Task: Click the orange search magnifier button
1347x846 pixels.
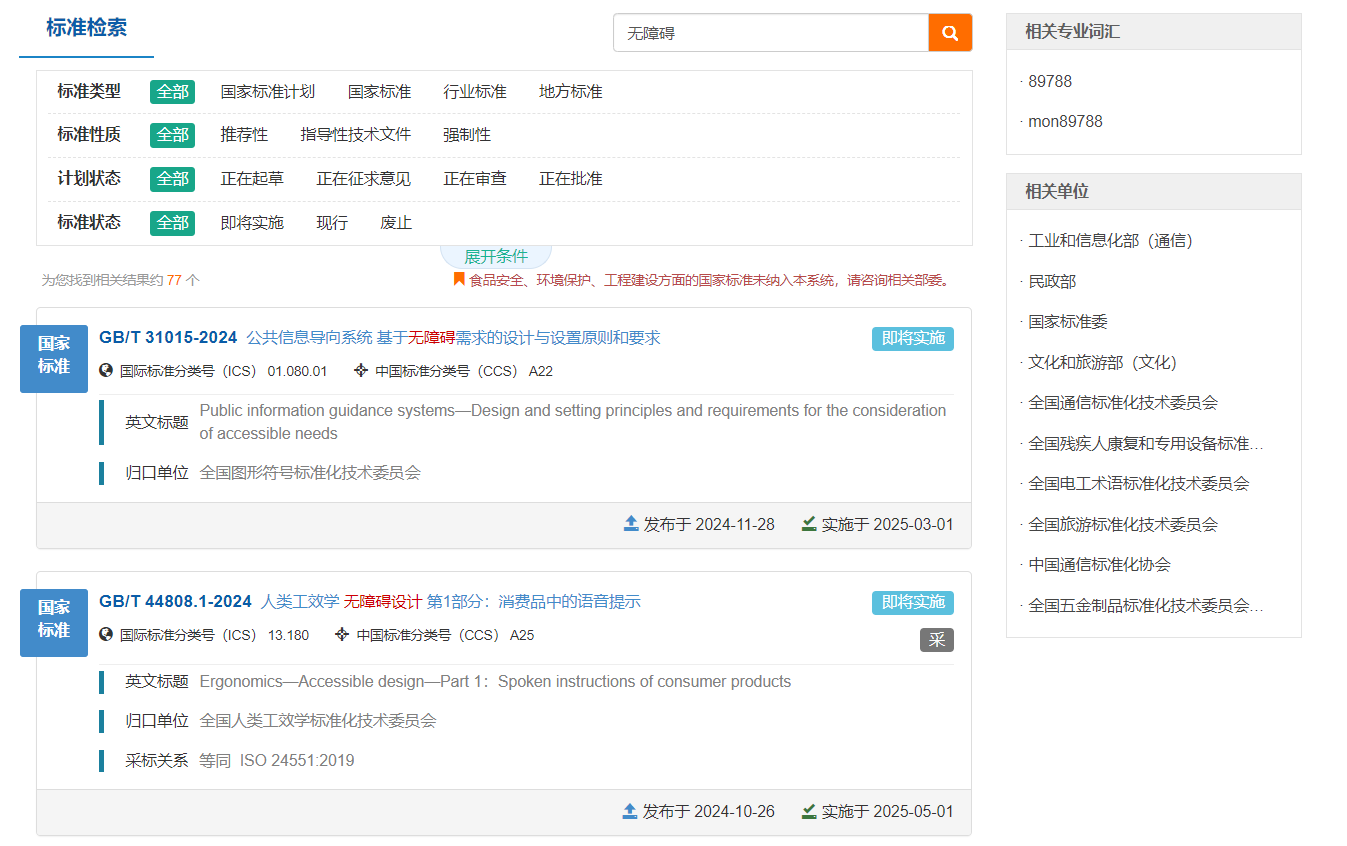Action: (x=950, y=33)
